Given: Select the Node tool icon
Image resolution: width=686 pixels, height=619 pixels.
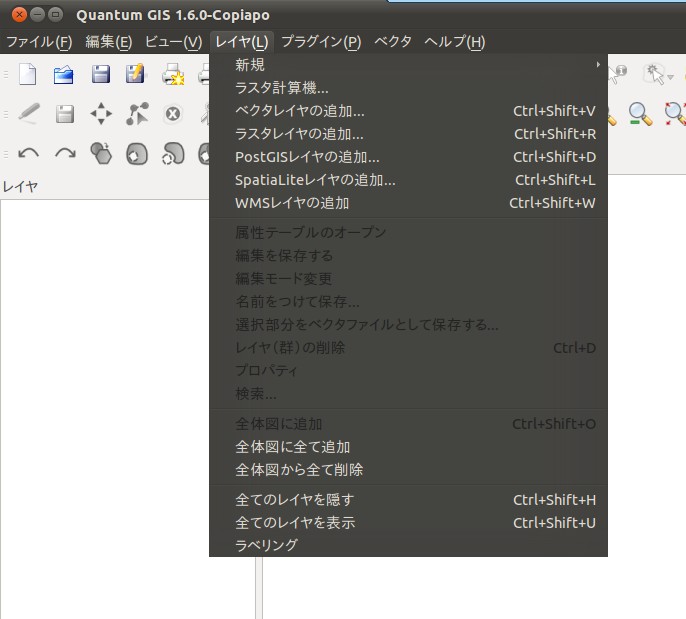Looking at the screenshot, I should pyautogui.click(x=137, y=114).
